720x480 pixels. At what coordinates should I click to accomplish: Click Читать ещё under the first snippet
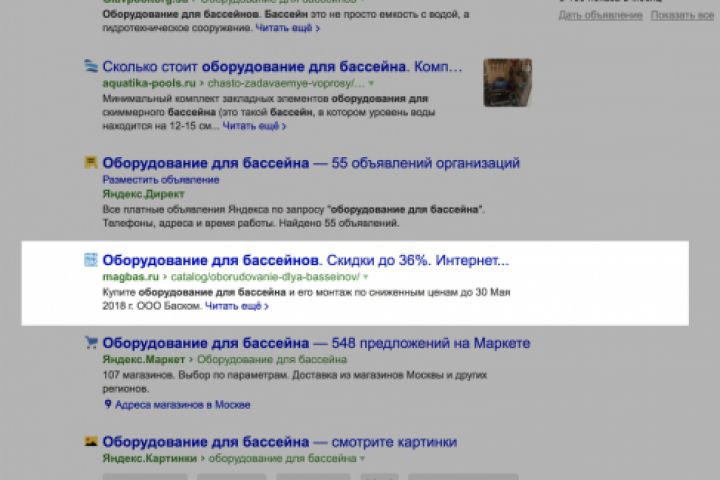287,28
